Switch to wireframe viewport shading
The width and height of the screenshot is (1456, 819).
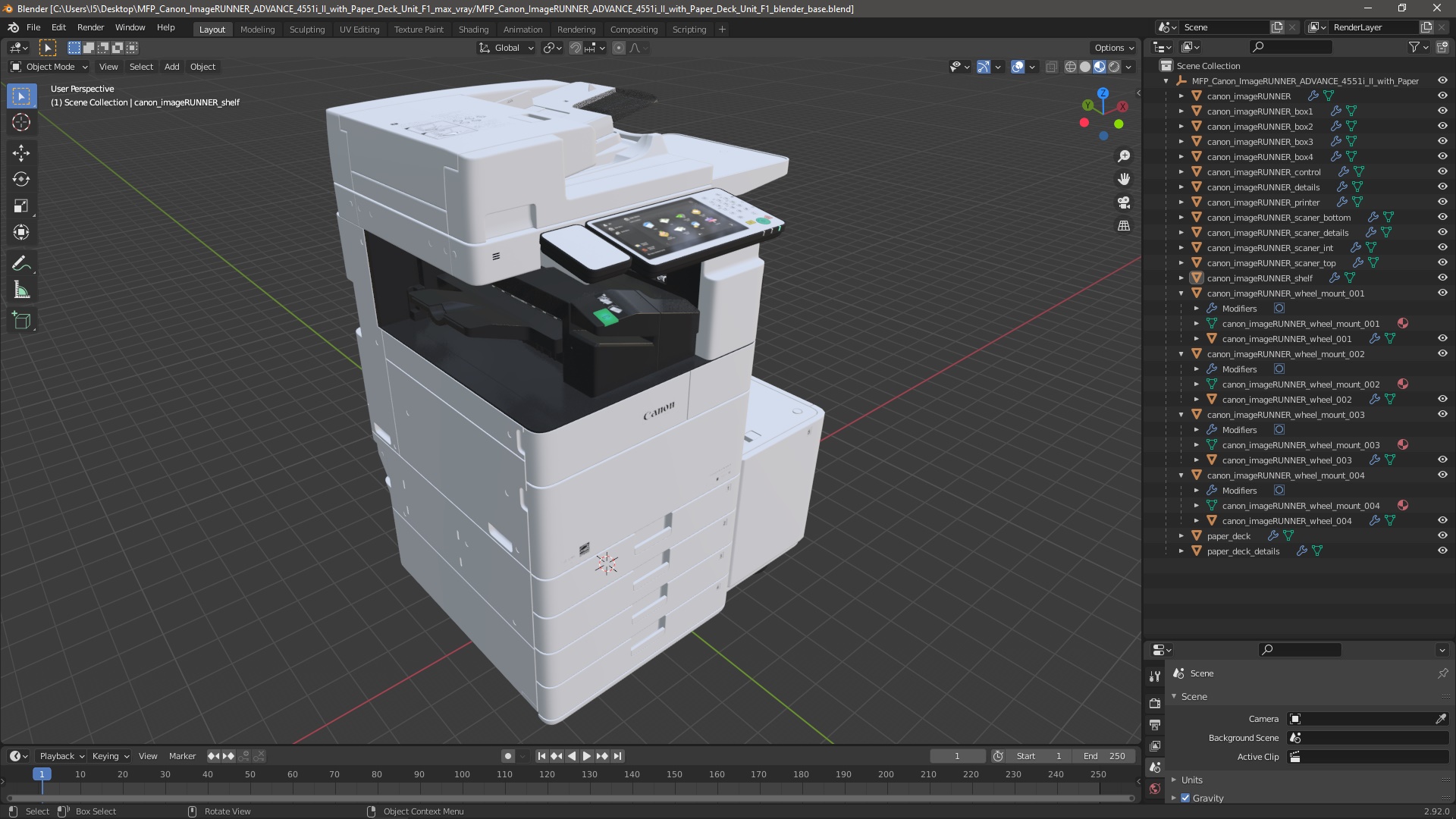point(1071,67)
